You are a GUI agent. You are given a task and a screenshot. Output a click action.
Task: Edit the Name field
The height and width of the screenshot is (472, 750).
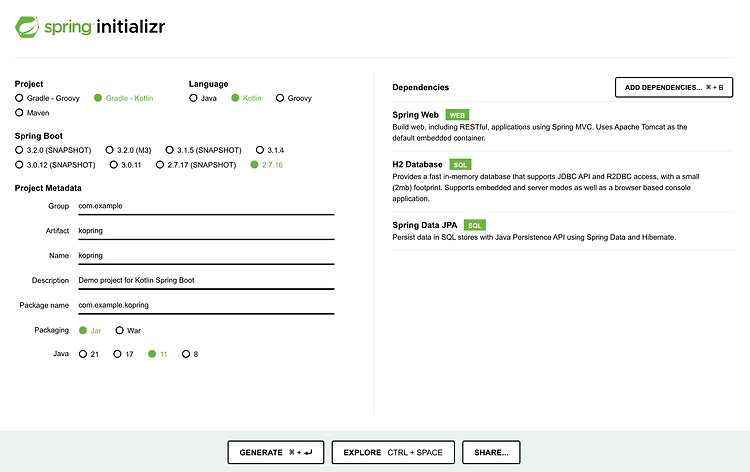pyautogui.click(x=206, y=256)
